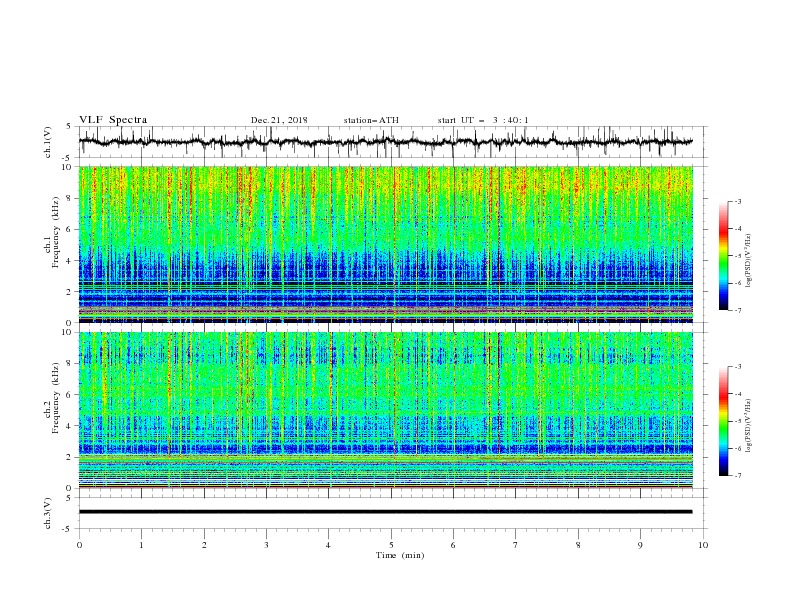Click time axis tick label '1'
Image resolution: width=792 pixels, height=612 pixels.
click(141, 545)
